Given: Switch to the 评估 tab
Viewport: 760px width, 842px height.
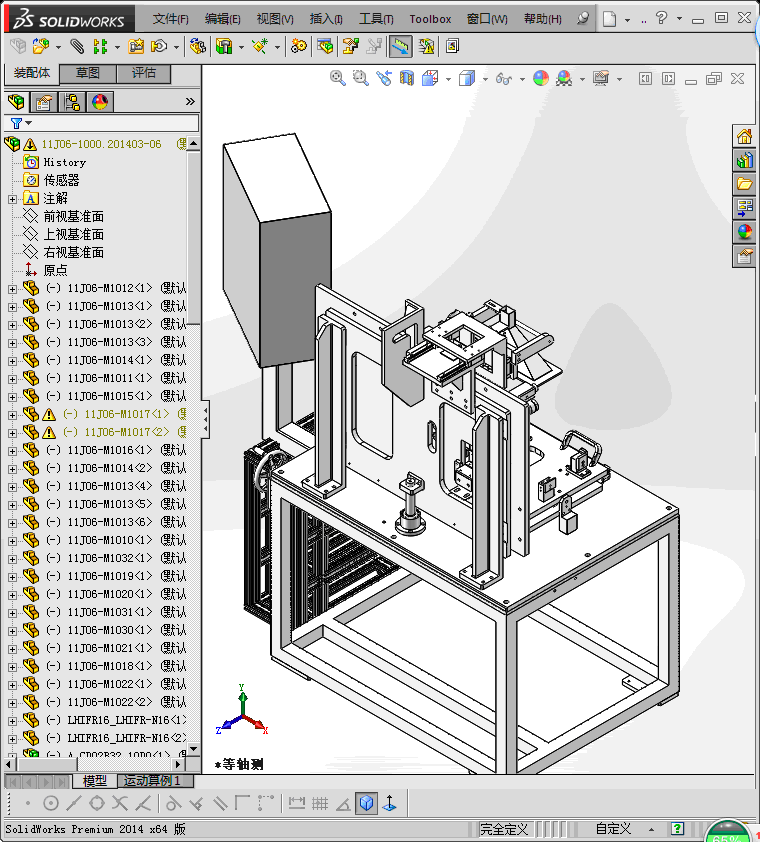Looking at the screenshot, I should point(144,74).
